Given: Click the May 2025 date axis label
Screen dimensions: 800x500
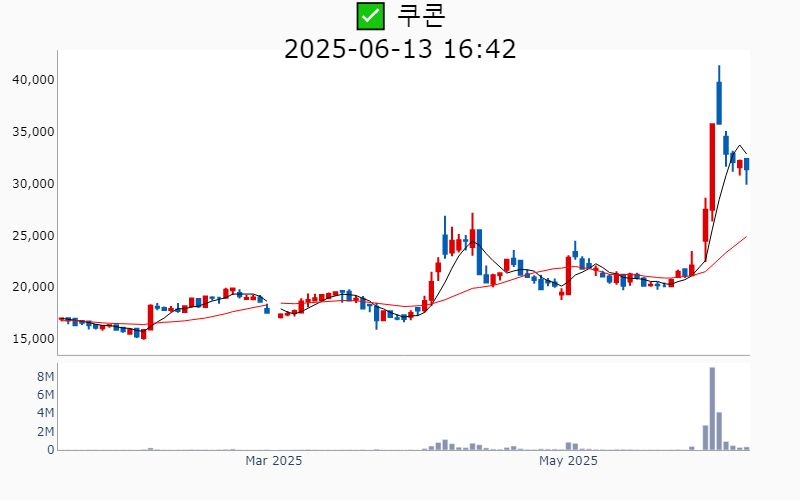Looking at the screenshot, I should tap(568, 461).
